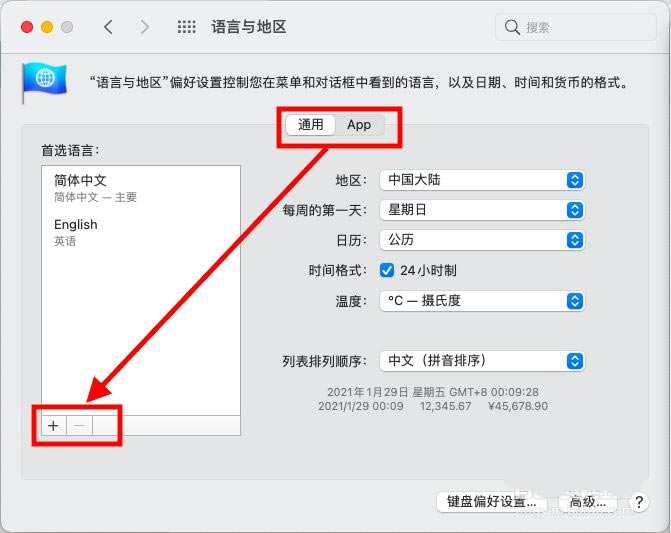Click the 语言与地区 window title
Viewport: 671px width, 533px height.
click(249, 27)
